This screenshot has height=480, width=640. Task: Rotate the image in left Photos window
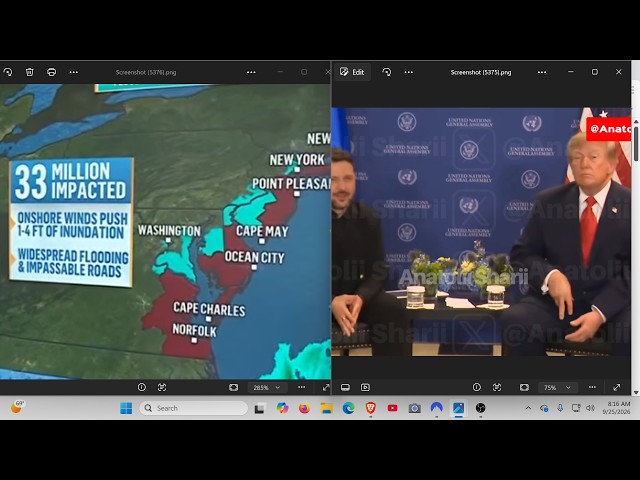click(x=8, y=72)
